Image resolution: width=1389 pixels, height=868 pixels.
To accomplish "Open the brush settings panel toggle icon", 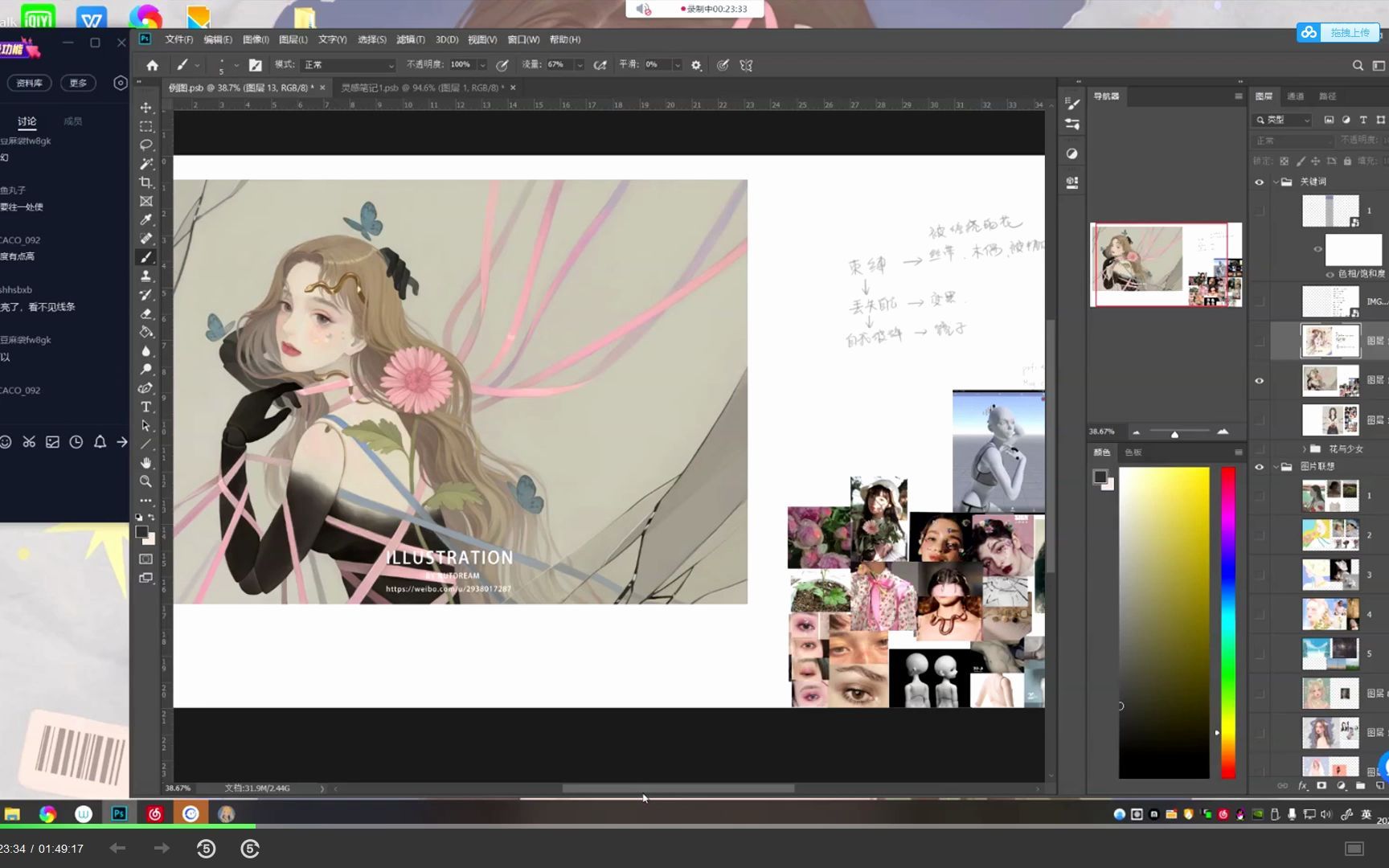I will coord(255,65).
